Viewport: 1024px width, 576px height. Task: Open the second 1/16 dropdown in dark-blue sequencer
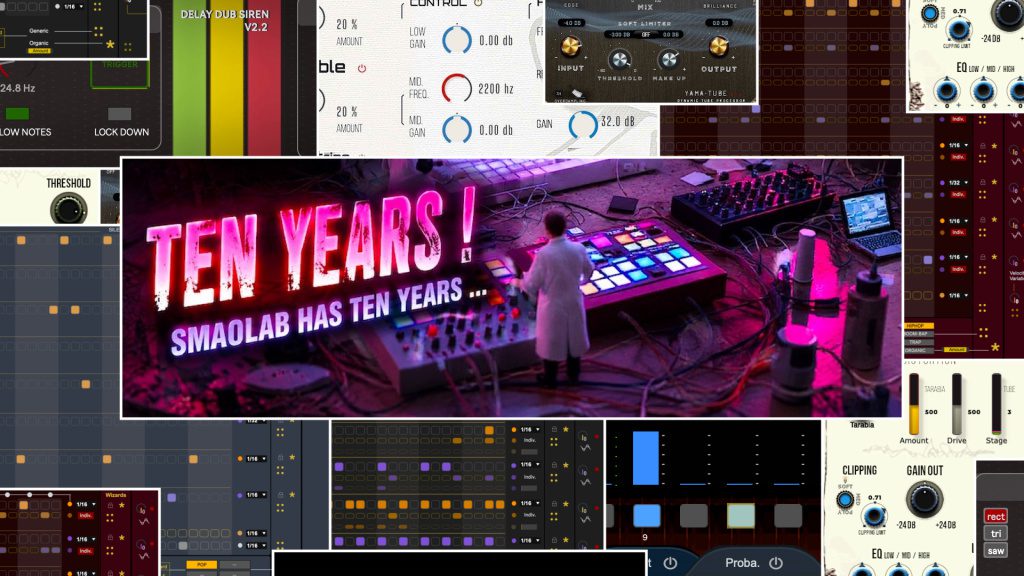pyautogui.click(x=256, y=494)
